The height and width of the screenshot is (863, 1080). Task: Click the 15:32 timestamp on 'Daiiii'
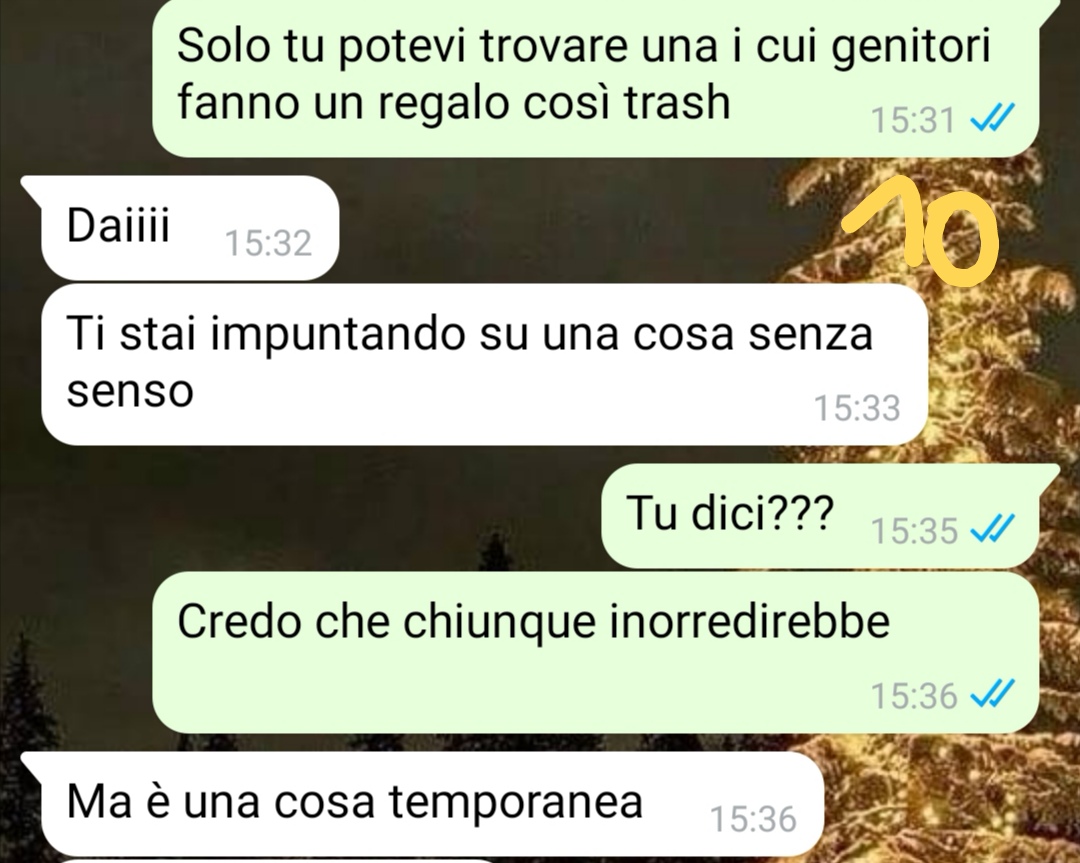coord(269,243)
